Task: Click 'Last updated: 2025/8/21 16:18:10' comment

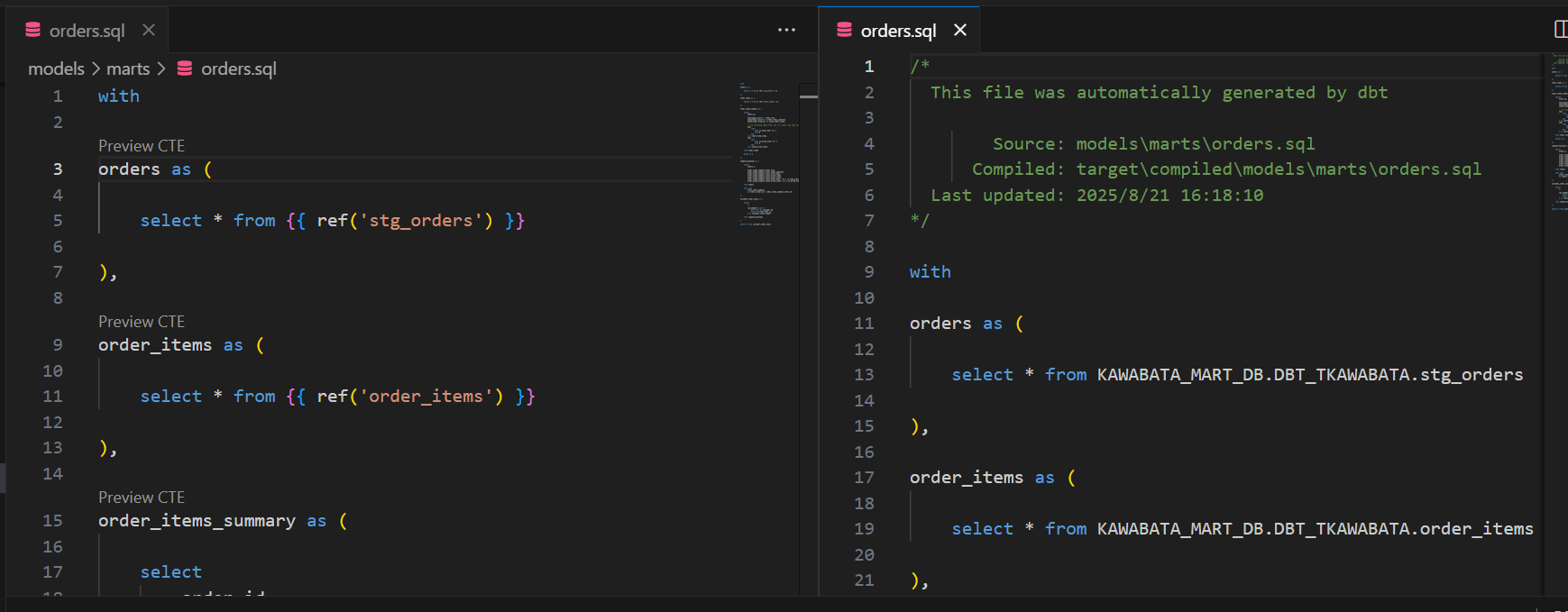Action: (1097, 196)
